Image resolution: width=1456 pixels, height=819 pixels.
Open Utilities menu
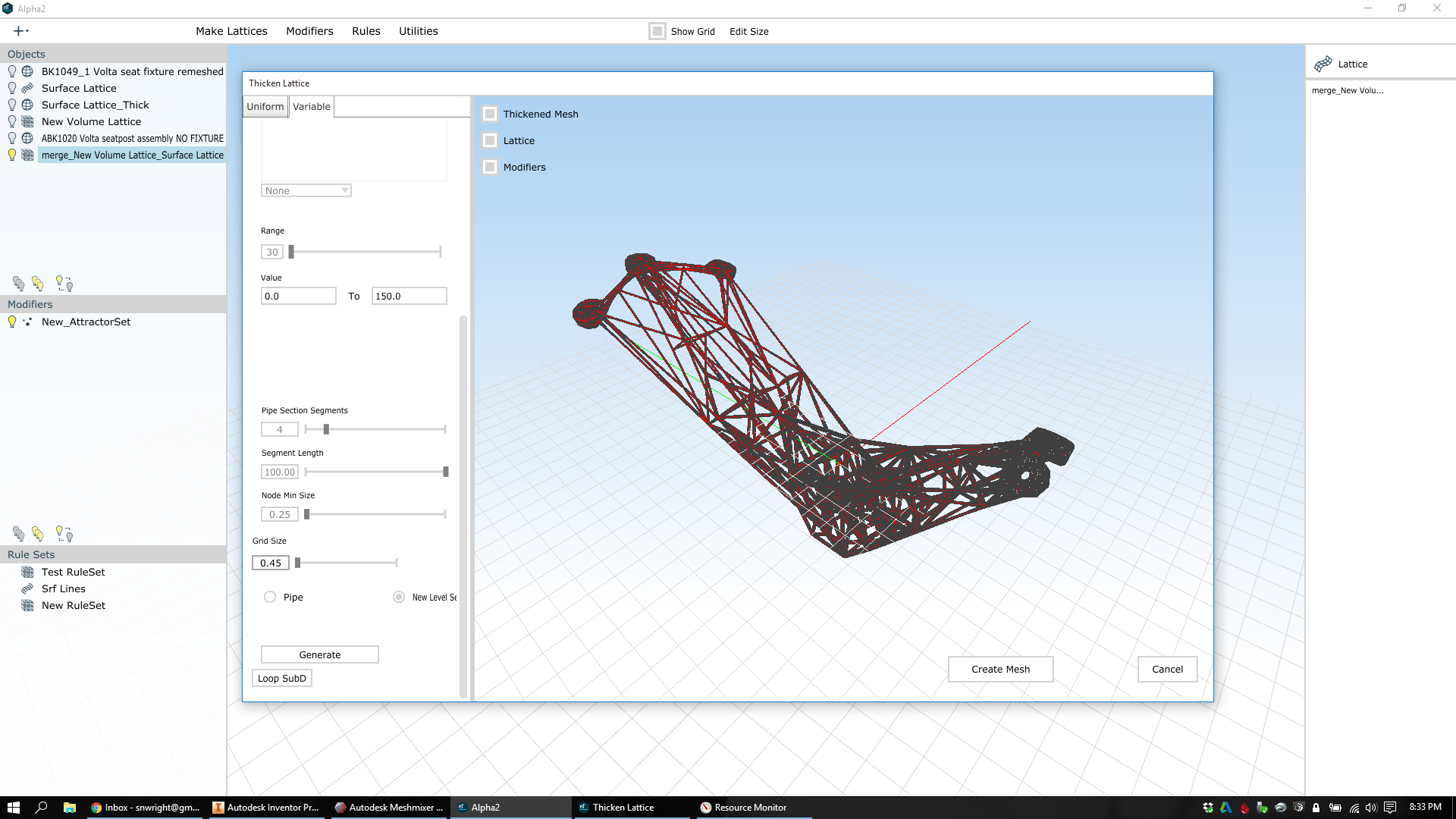tap(419, 31)
